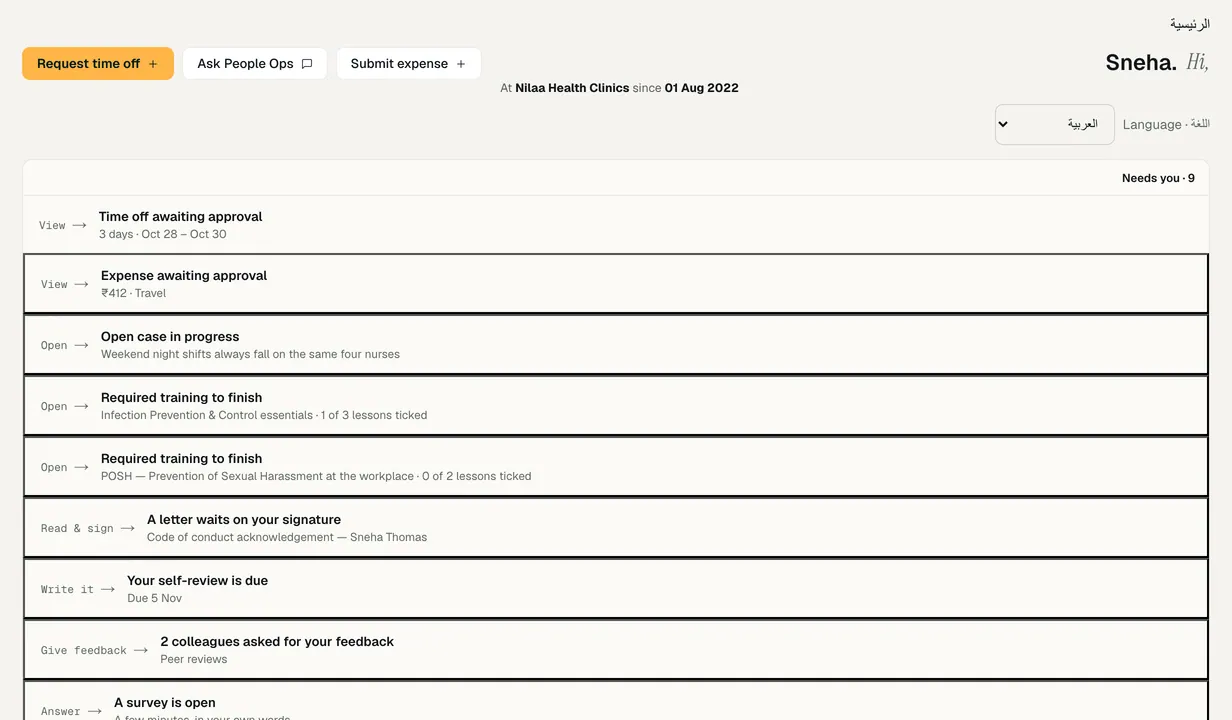Click Nilaa Health Clinics text
This screenshot has width=1232, height=720.
[x=572, y=88]
